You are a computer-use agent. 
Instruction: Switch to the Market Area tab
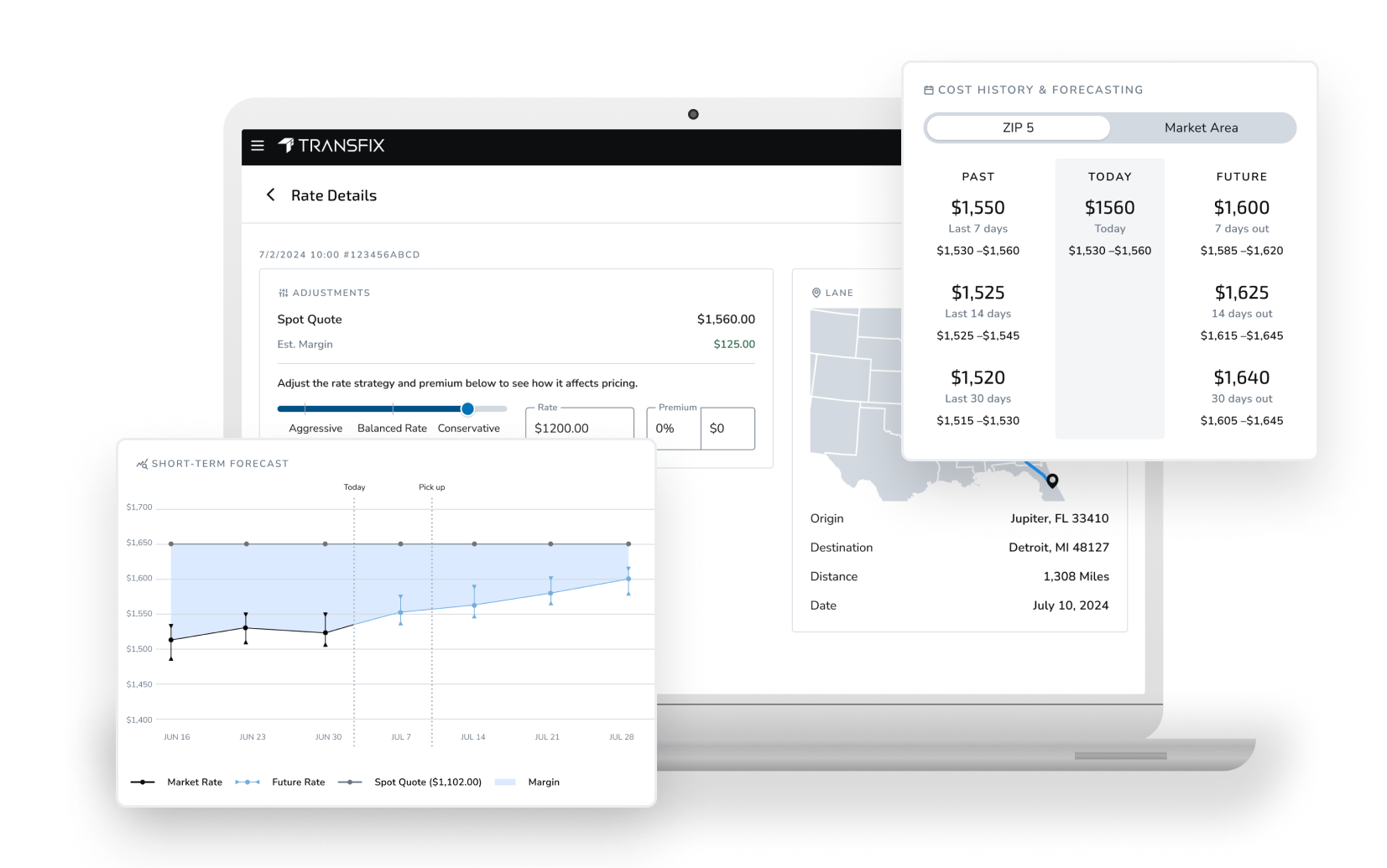click(x=1201, y=127)
